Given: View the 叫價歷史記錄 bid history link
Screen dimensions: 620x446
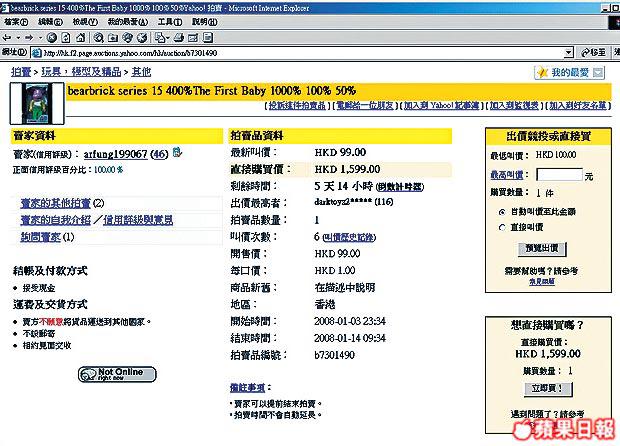Looking at the screenshot, I should coord(348,237).
